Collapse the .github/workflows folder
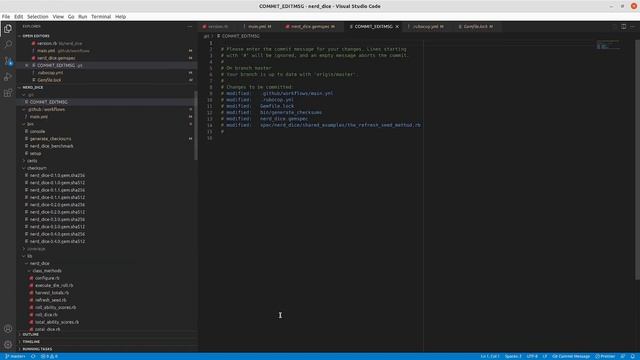The height and width of the screenshot is (360, 640). pos(46,109)
